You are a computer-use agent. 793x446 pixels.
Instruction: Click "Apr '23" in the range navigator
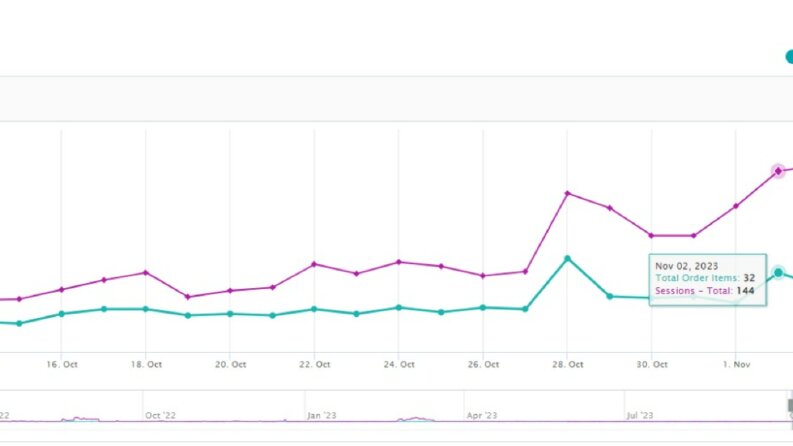[482, 416]
